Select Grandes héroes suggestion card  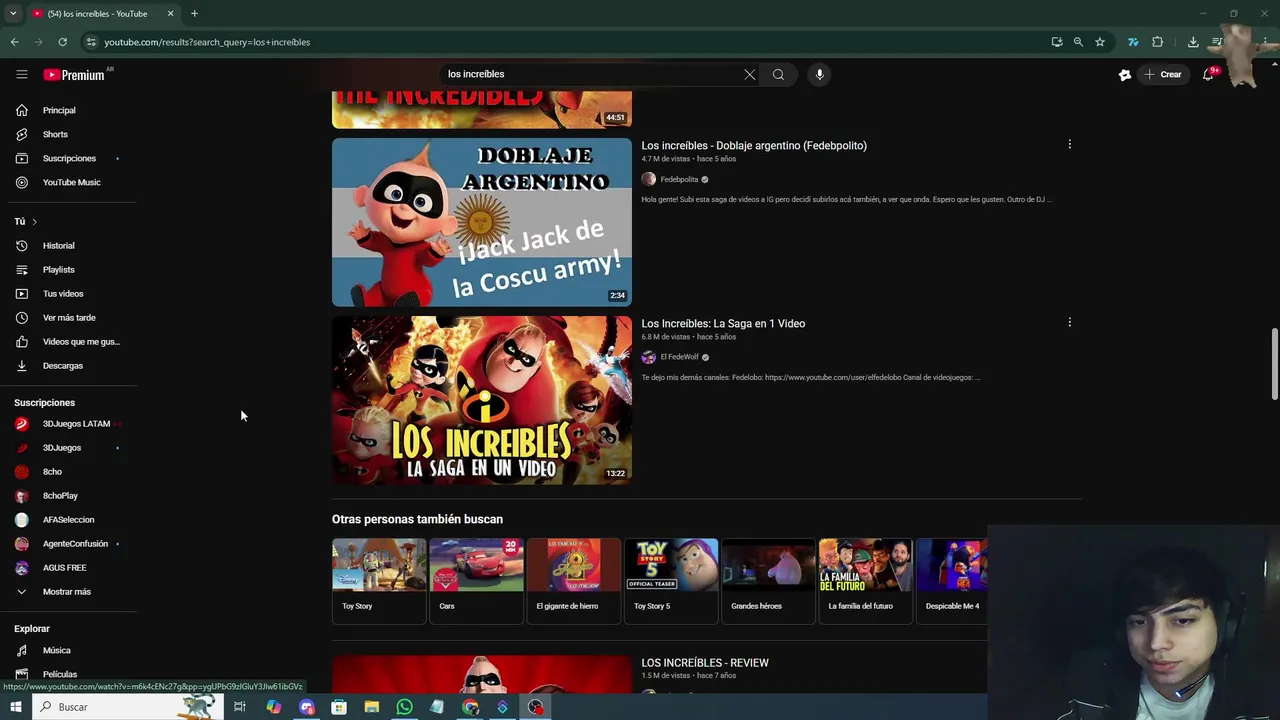pyautogui.click(x=768, y=580)
